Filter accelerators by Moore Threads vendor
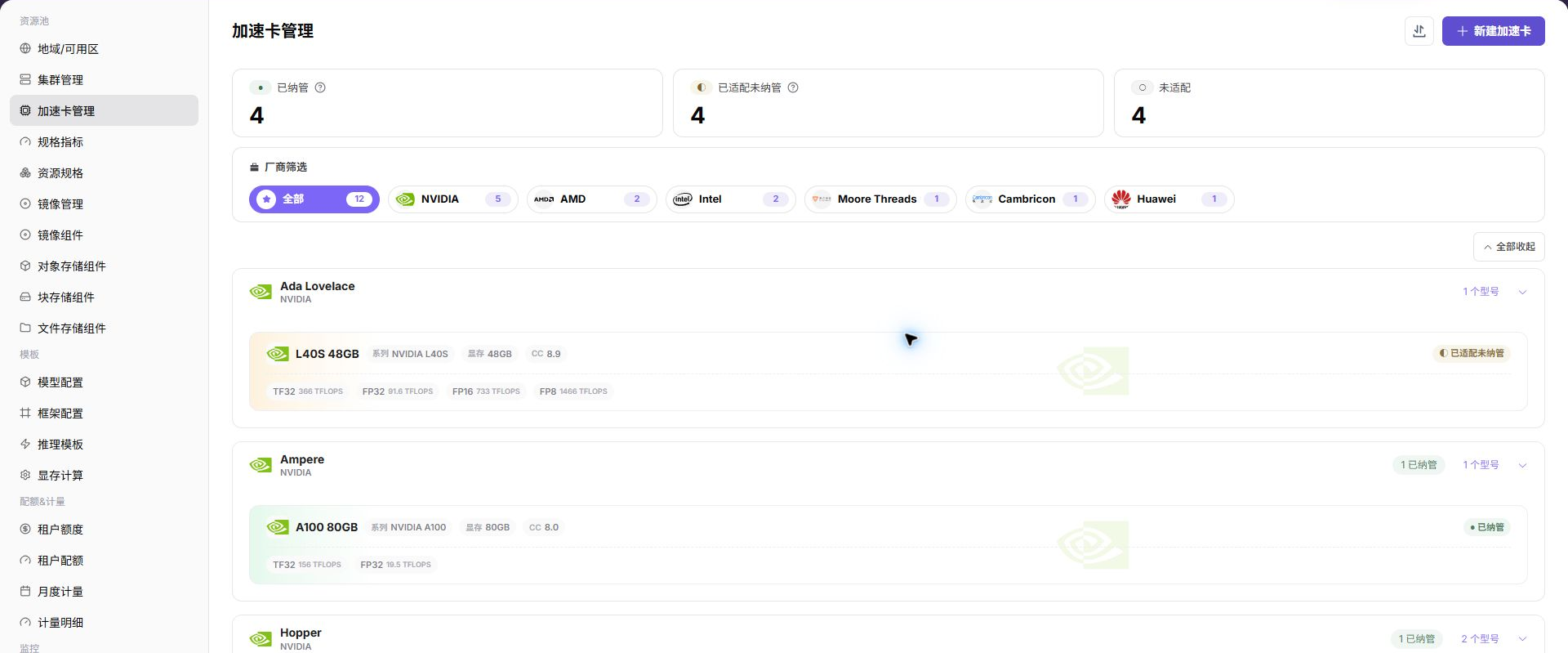The image size is (1568, 653). (x=880, y=199)
